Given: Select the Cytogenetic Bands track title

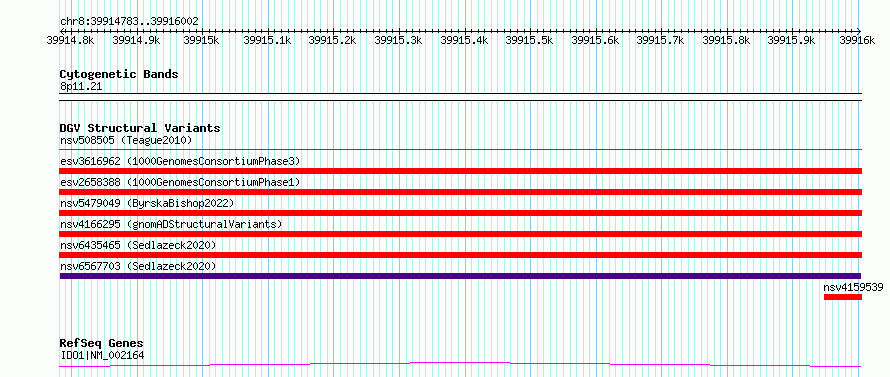Looking at the screenshot, I should tap(119, 74).
